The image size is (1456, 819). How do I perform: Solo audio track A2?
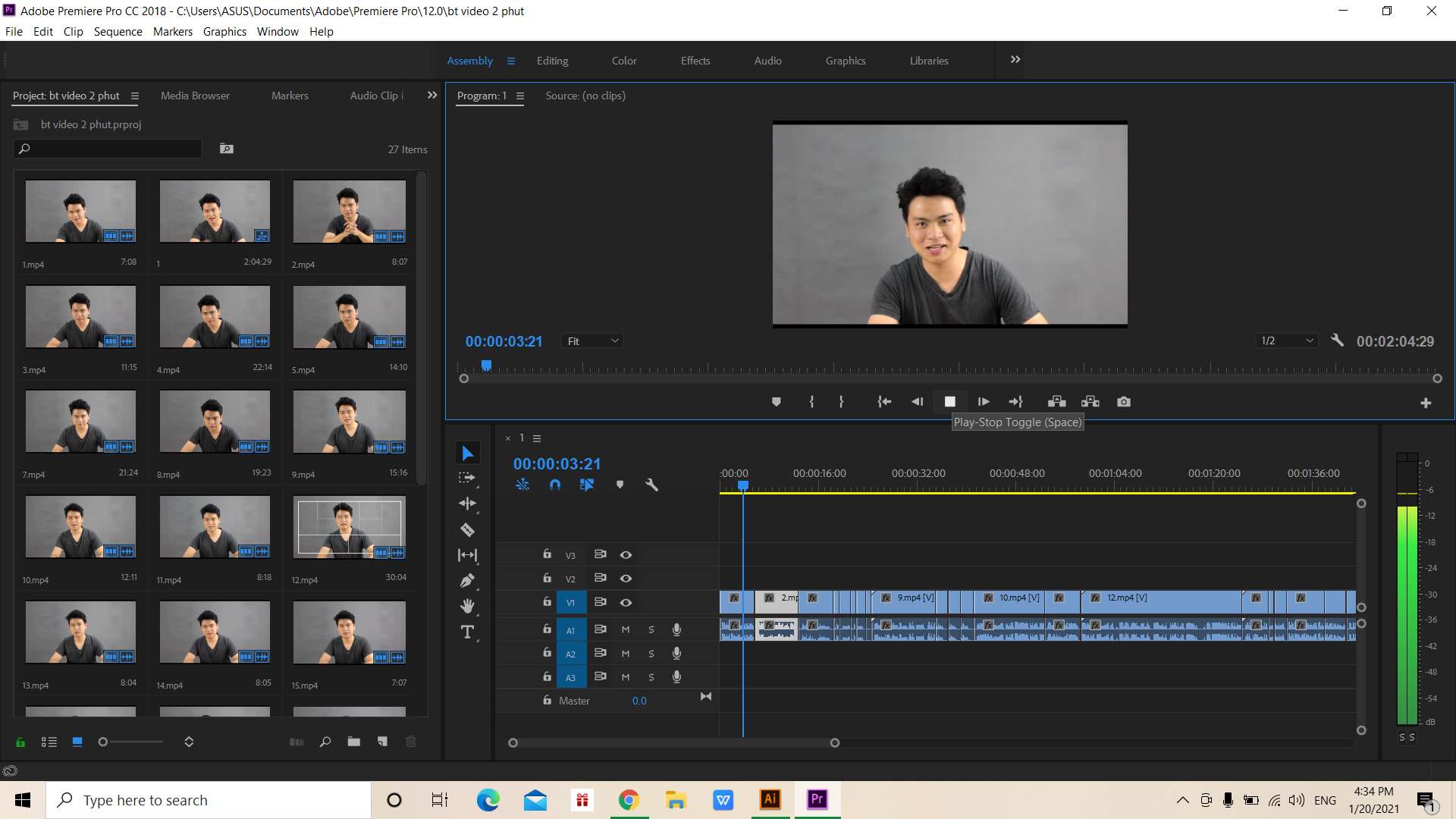[651, 654]
